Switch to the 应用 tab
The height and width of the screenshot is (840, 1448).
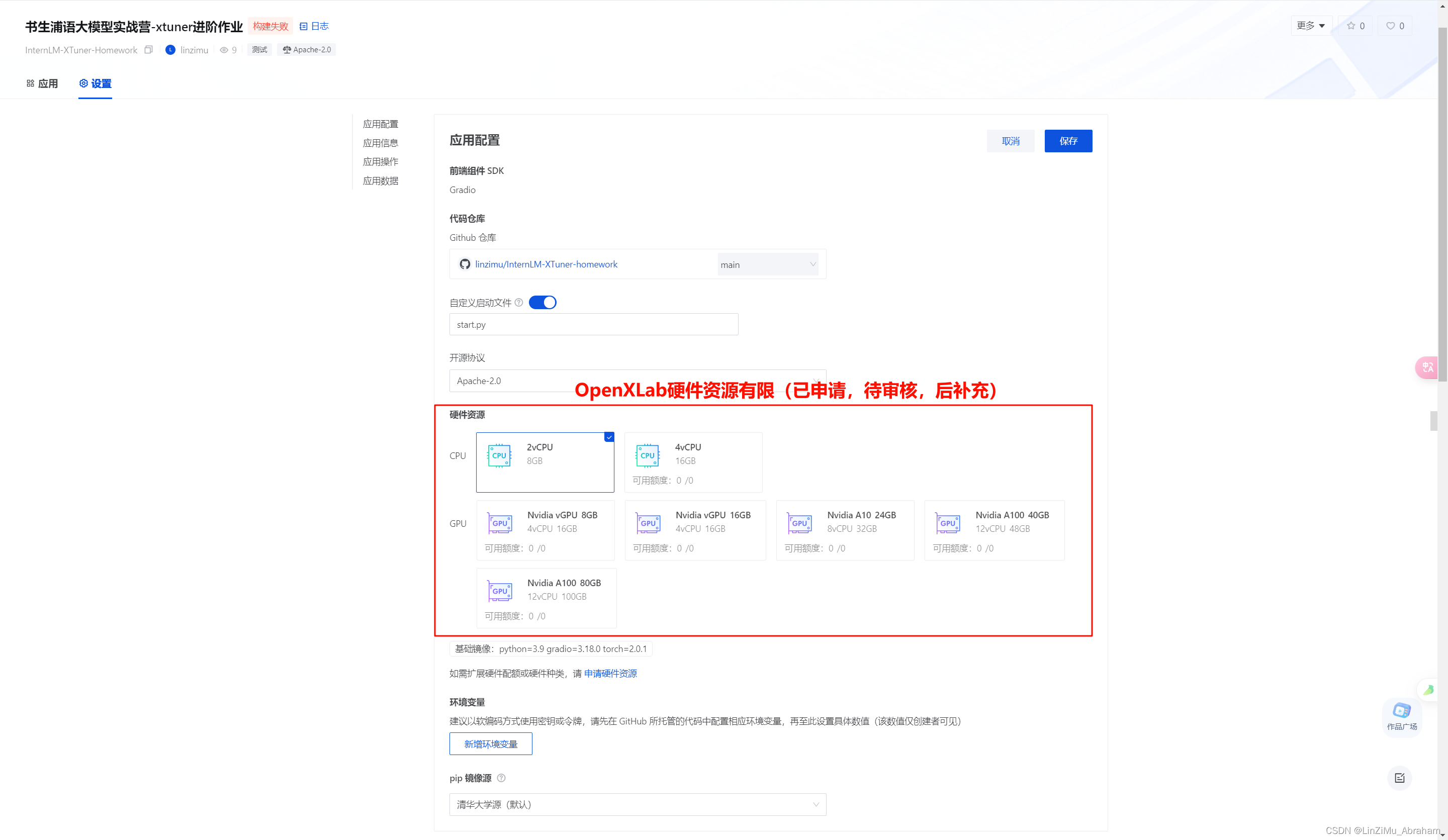[x=42, y=83]
